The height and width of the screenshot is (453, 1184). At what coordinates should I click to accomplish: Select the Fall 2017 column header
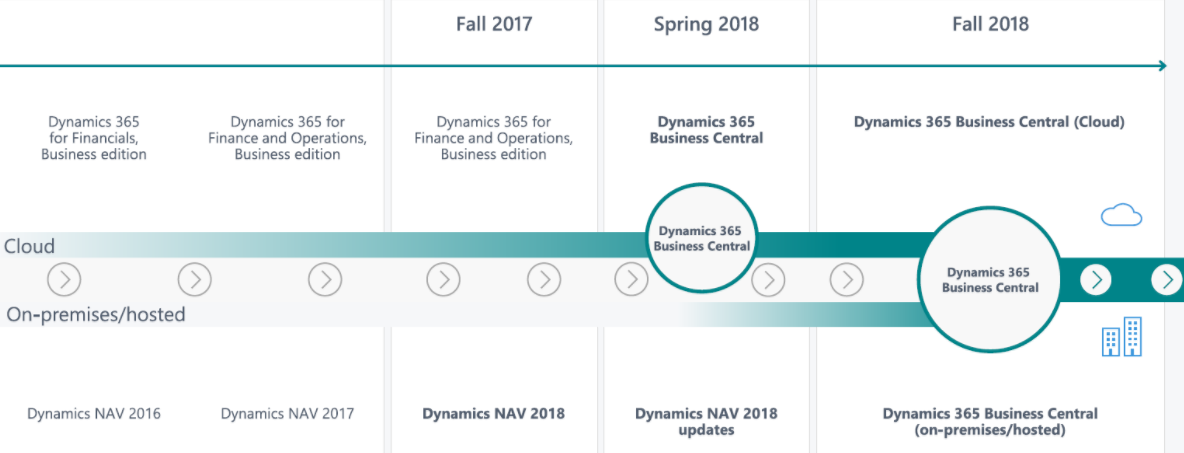(x=494, y=24)
